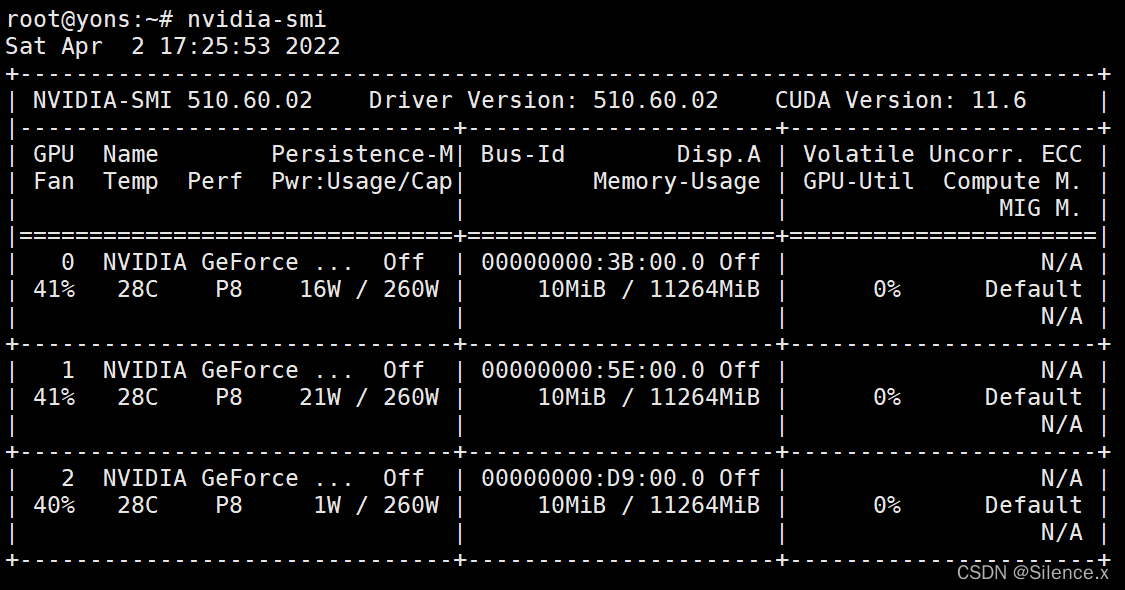Click 'Driver Version: 510.60.02' text
The image size is (1125, 590).
point(543,100)
